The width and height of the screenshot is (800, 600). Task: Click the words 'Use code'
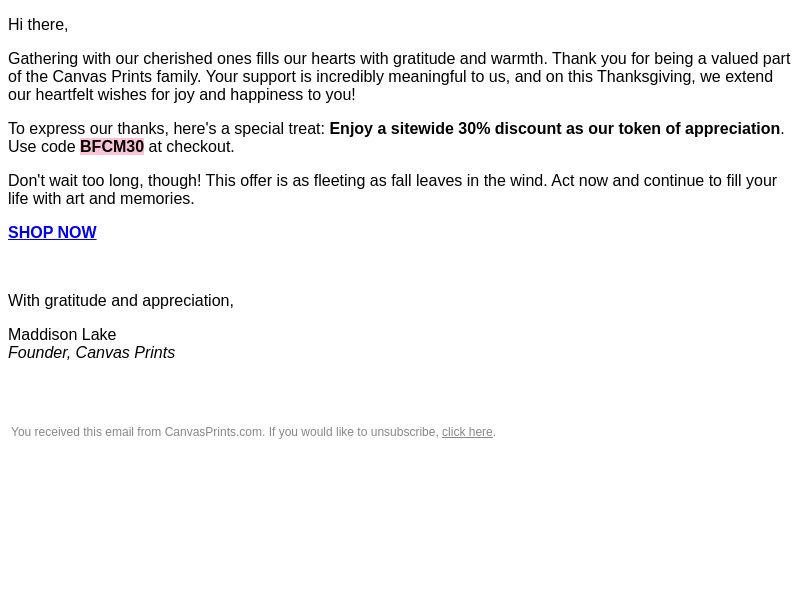(42, 146)
